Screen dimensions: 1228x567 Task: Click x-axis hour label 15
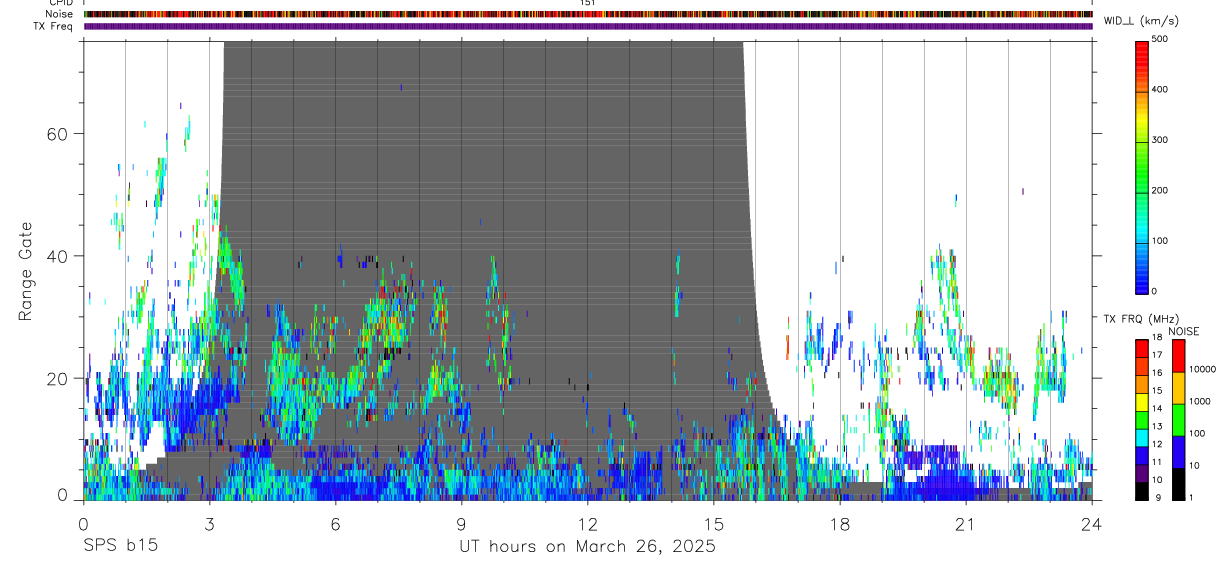pos(714,523)
